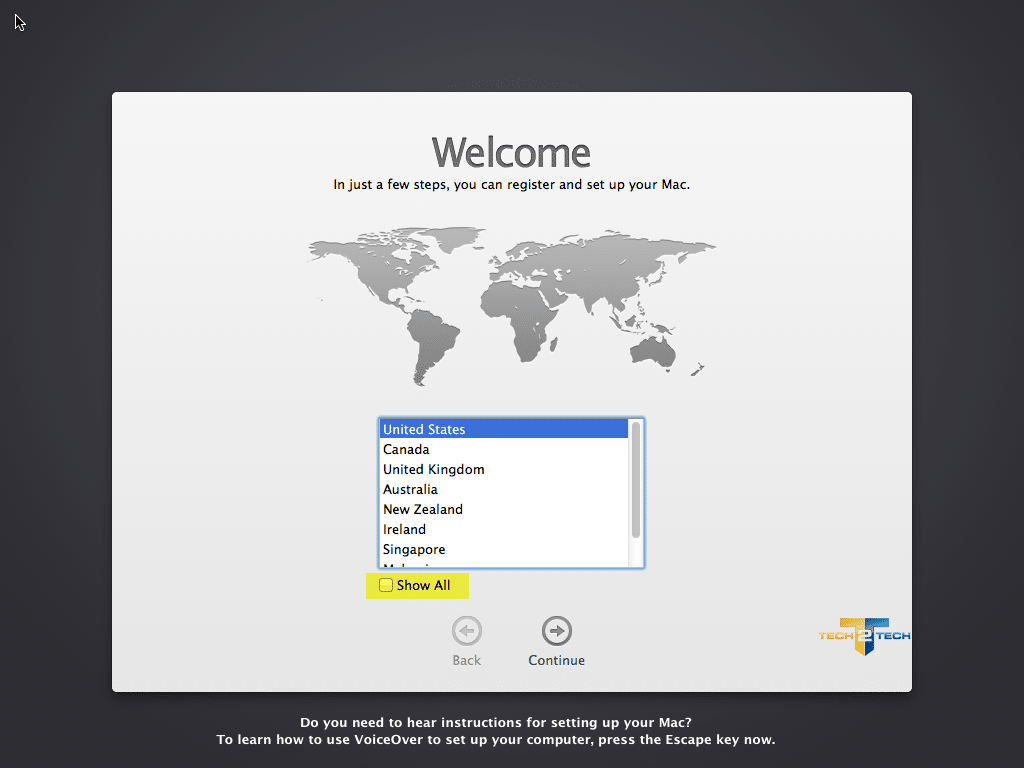Click the Back label text
Image resolution: width=1024 pixels, height=768 pixels.
click(x=466, y=660)
